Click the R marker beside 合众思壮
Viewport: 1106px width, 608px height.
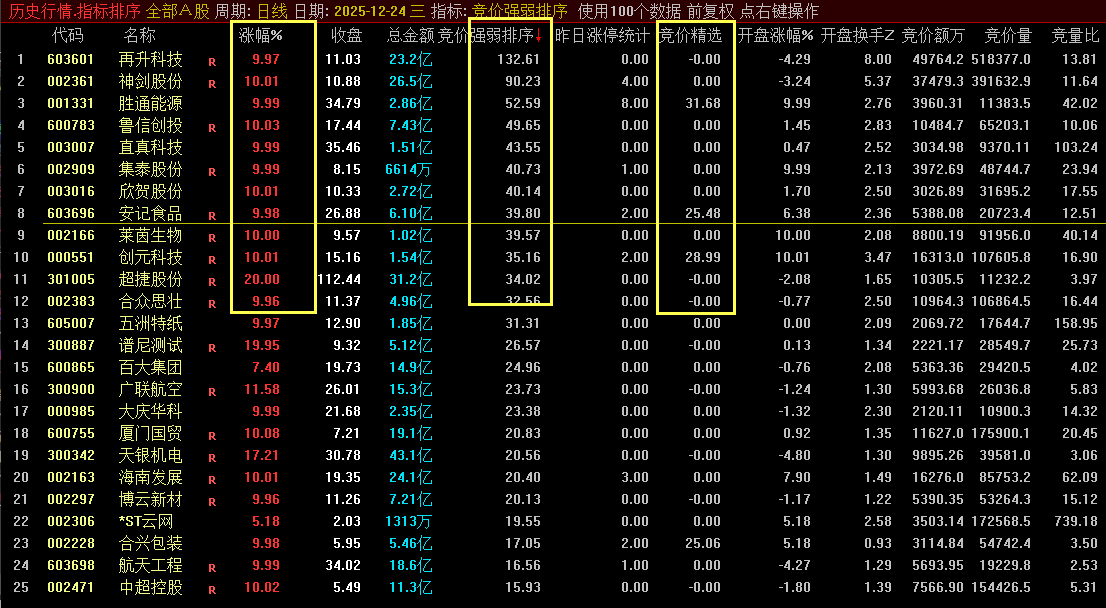(x=212, y=303)
